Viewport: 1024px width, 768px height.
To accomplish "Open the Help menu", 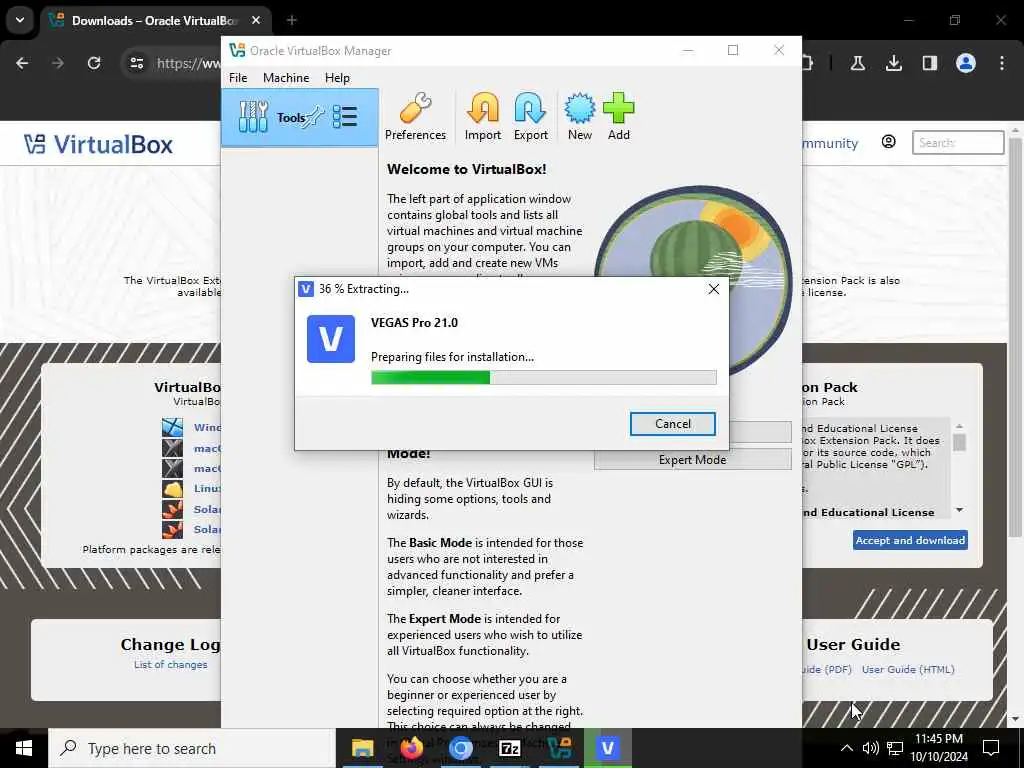I will click(x=337, y=78).
